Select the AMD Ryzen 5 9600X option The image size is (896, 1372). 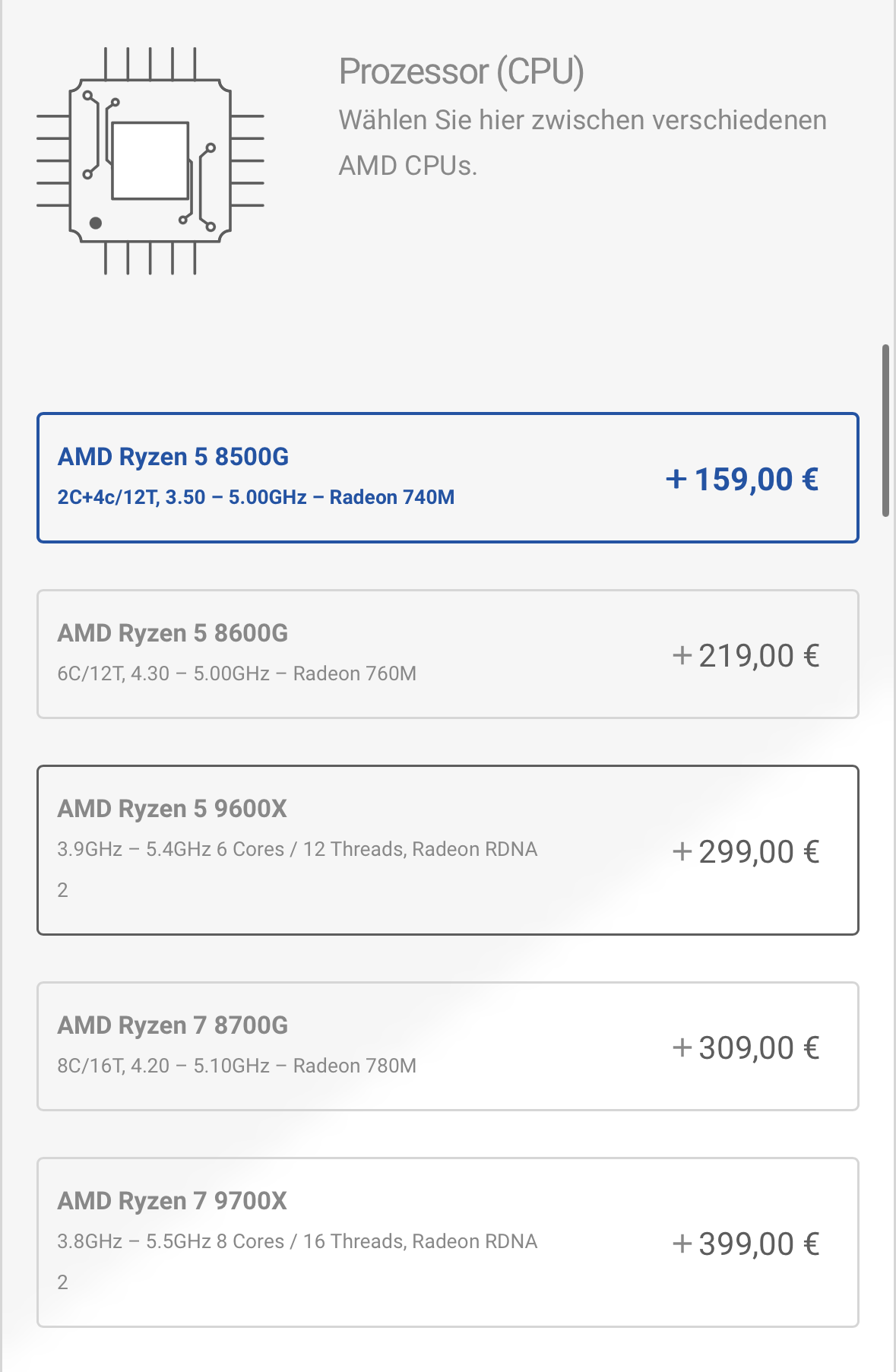coord(447,850)
